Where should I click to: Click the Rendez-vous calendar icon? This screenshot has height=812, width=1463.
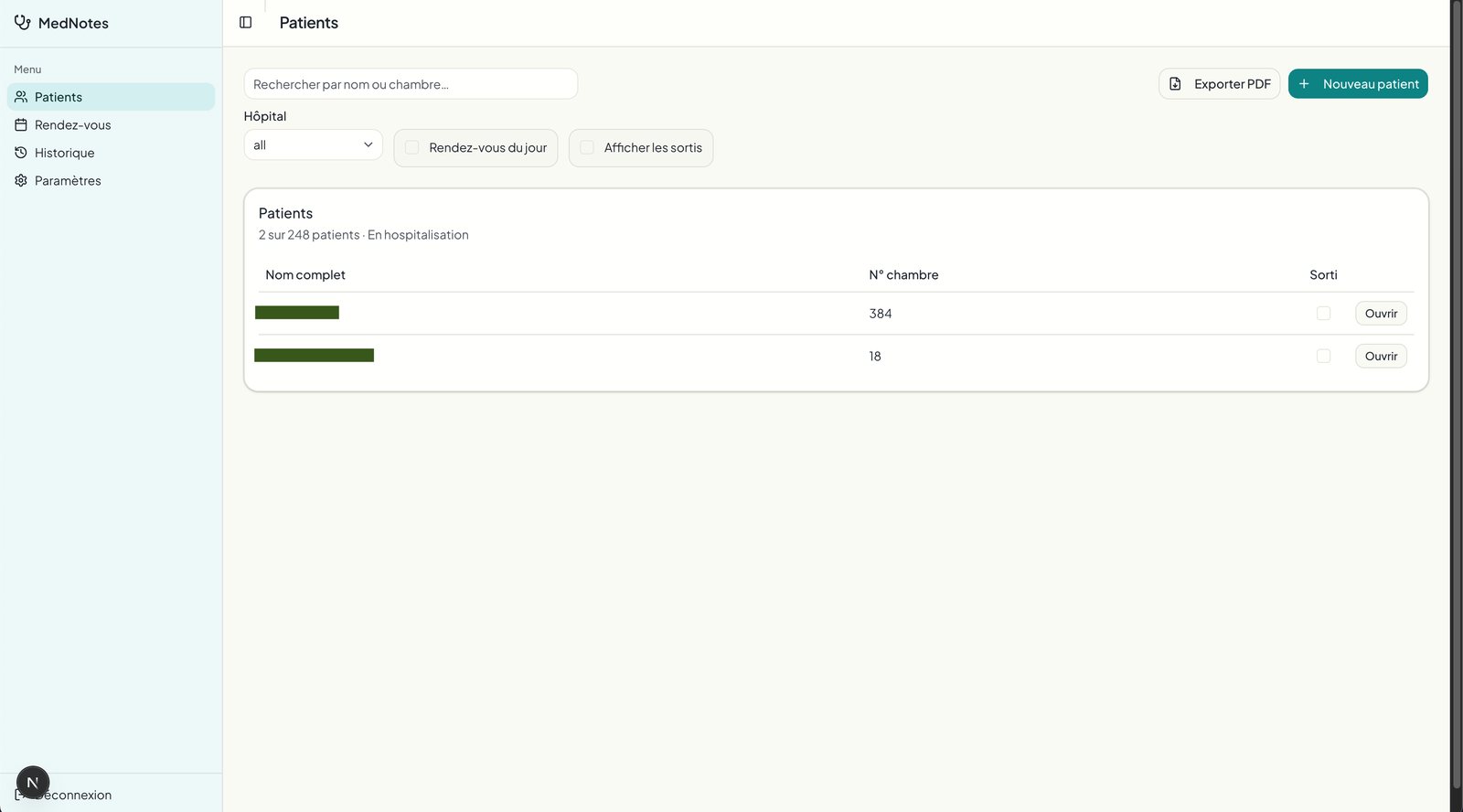click(x=21, y=125)
